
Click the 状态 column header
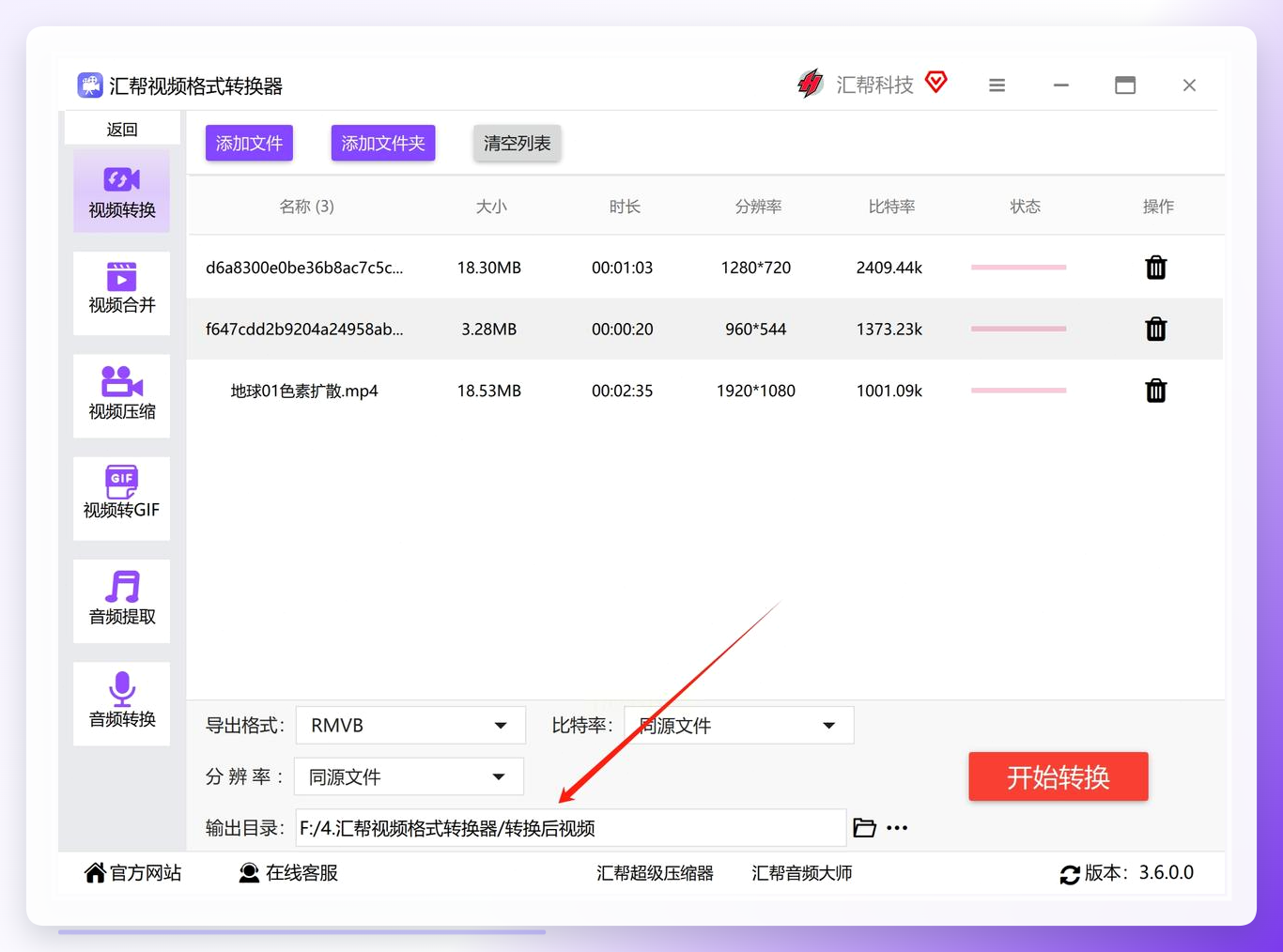[1025, 207]
